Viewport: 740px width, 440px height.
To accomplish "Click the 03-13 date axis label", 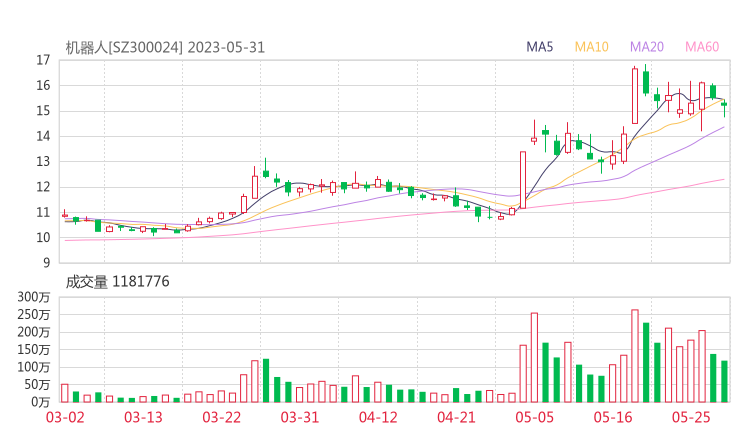I will pyautogui.click(x=143, y=417).
